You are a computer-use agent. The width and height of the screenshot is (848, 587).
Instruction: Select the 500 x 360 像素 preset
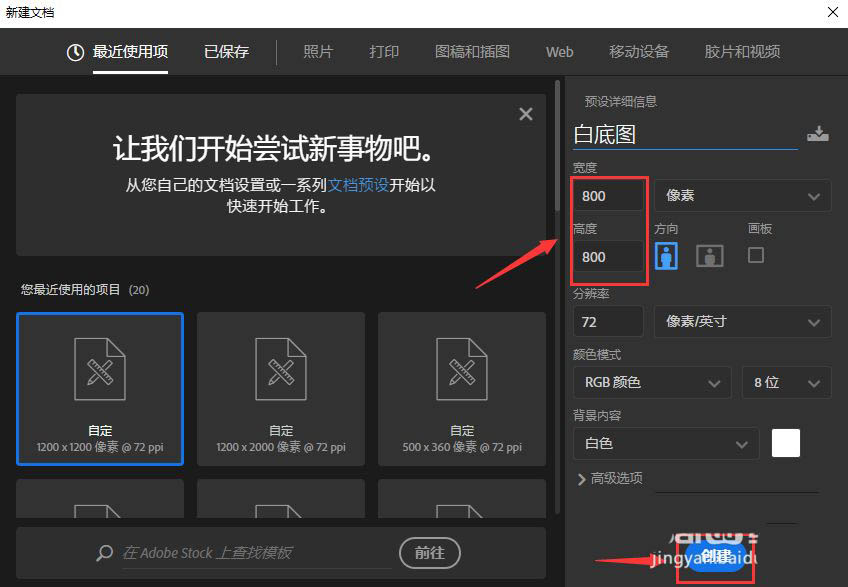coord(462,389)
